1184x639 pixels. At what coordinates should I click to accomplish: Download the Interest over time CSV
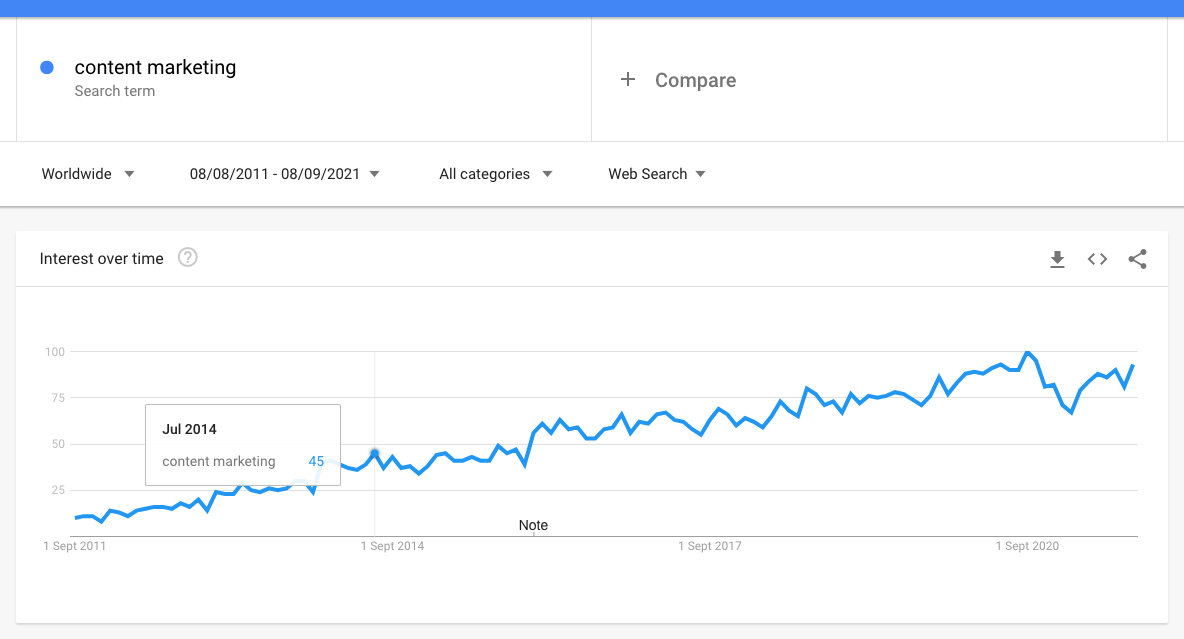click(1057, 259)
